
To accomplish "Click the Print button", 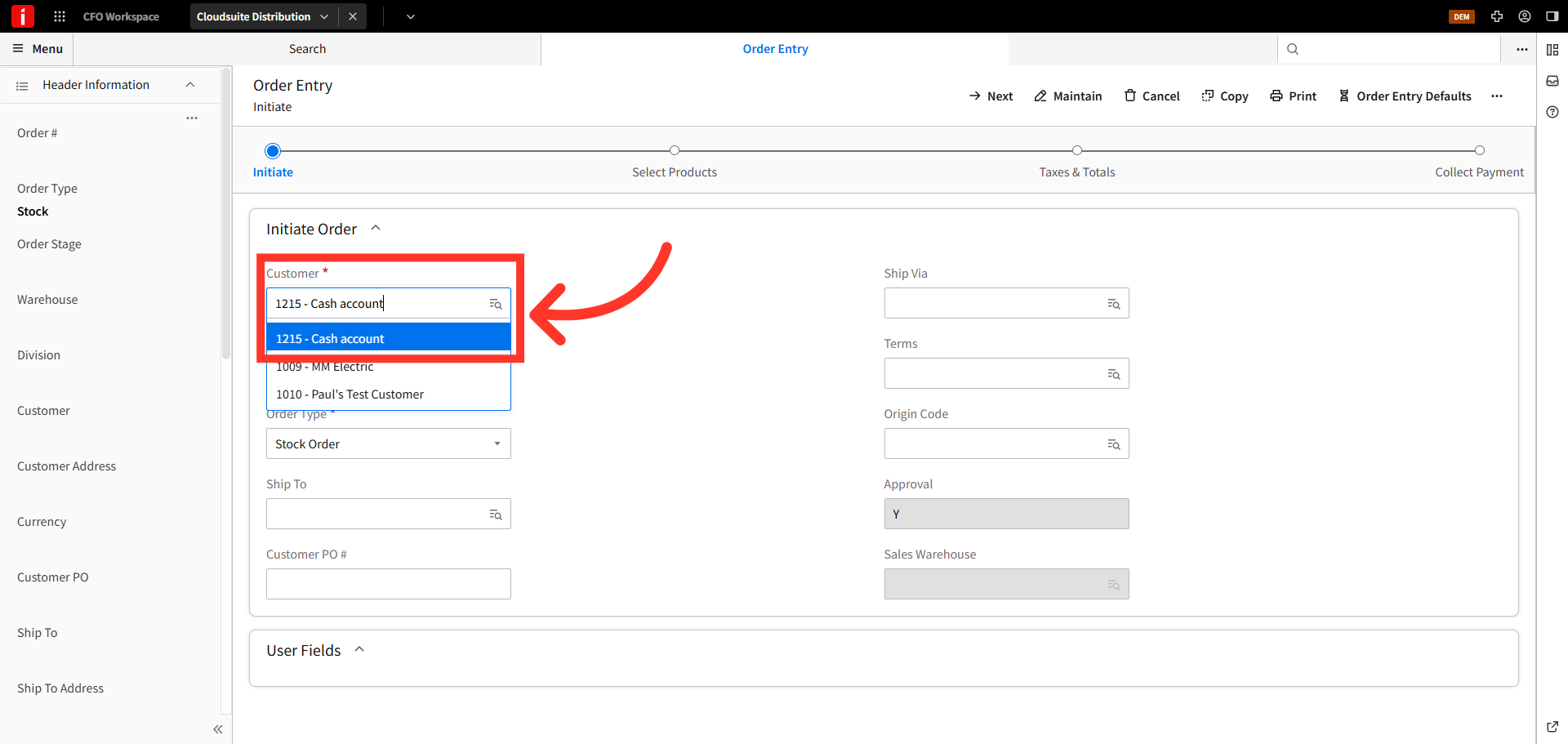I will [1294, 96].
